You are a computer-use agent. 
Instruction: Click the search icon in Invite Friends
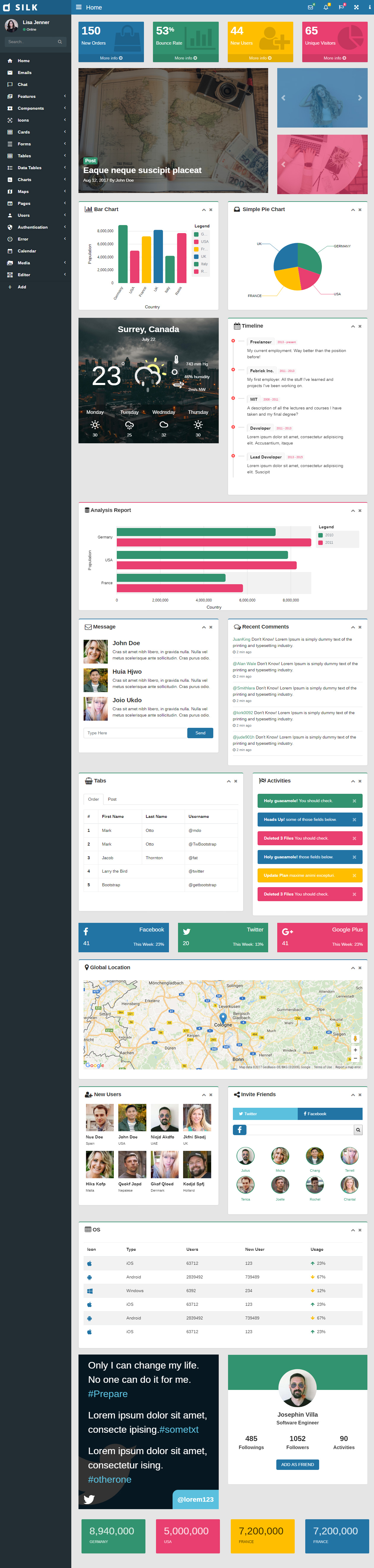click(358, 1130)
